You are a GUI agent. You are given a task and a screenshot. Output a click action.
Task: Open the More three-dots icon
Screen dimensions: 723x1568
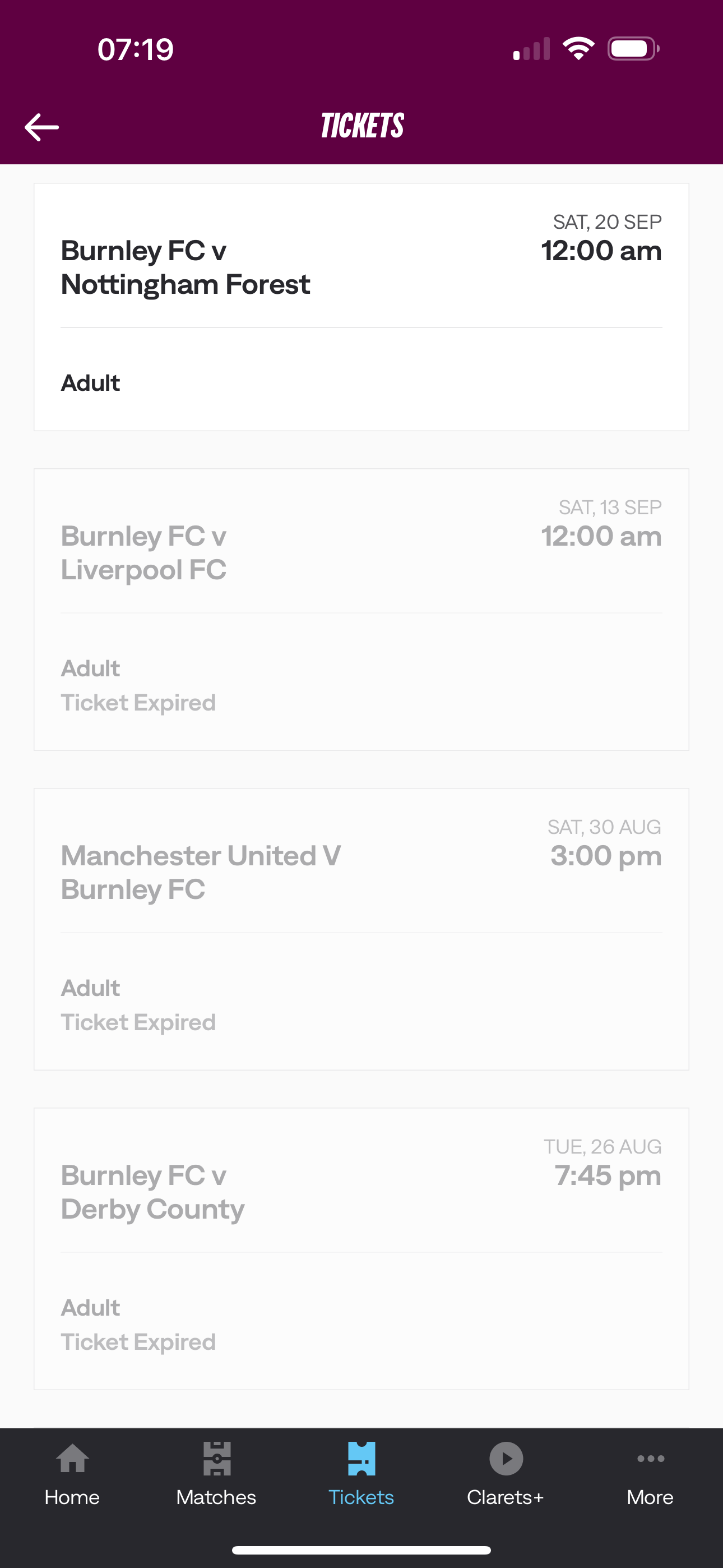(651, 1459)
